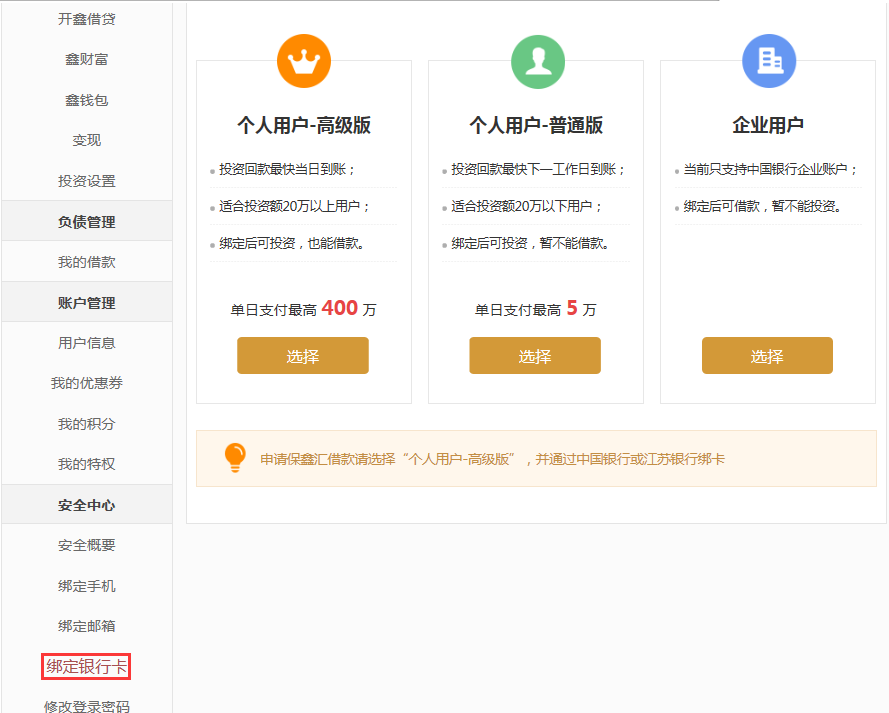Go to 绑定邮箱 sidebar link
Viewport: 889px width, 713px height.
coord(87,626)
